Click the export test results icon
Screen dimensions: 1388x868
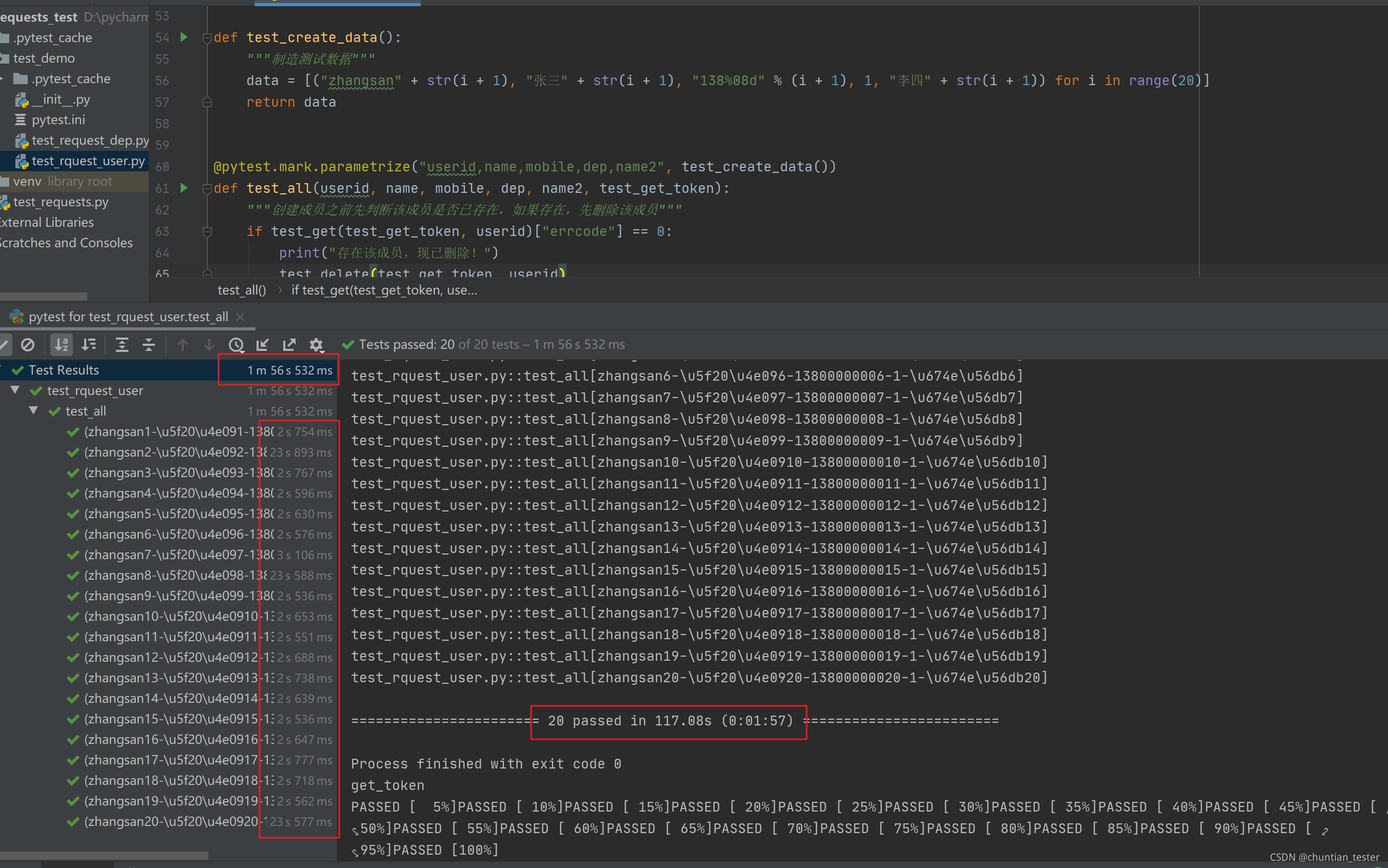pos(289,344)
